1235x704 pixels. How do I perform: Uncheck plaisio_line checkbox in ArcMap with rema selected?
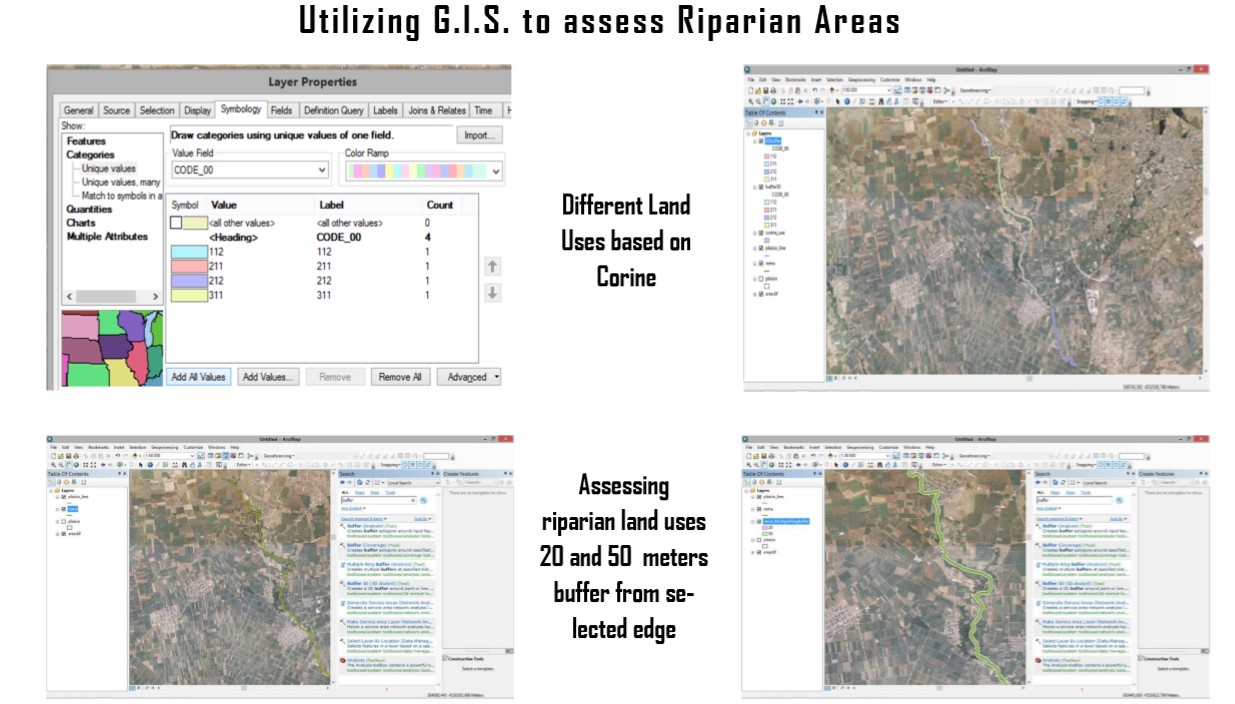tap(64, 495)
